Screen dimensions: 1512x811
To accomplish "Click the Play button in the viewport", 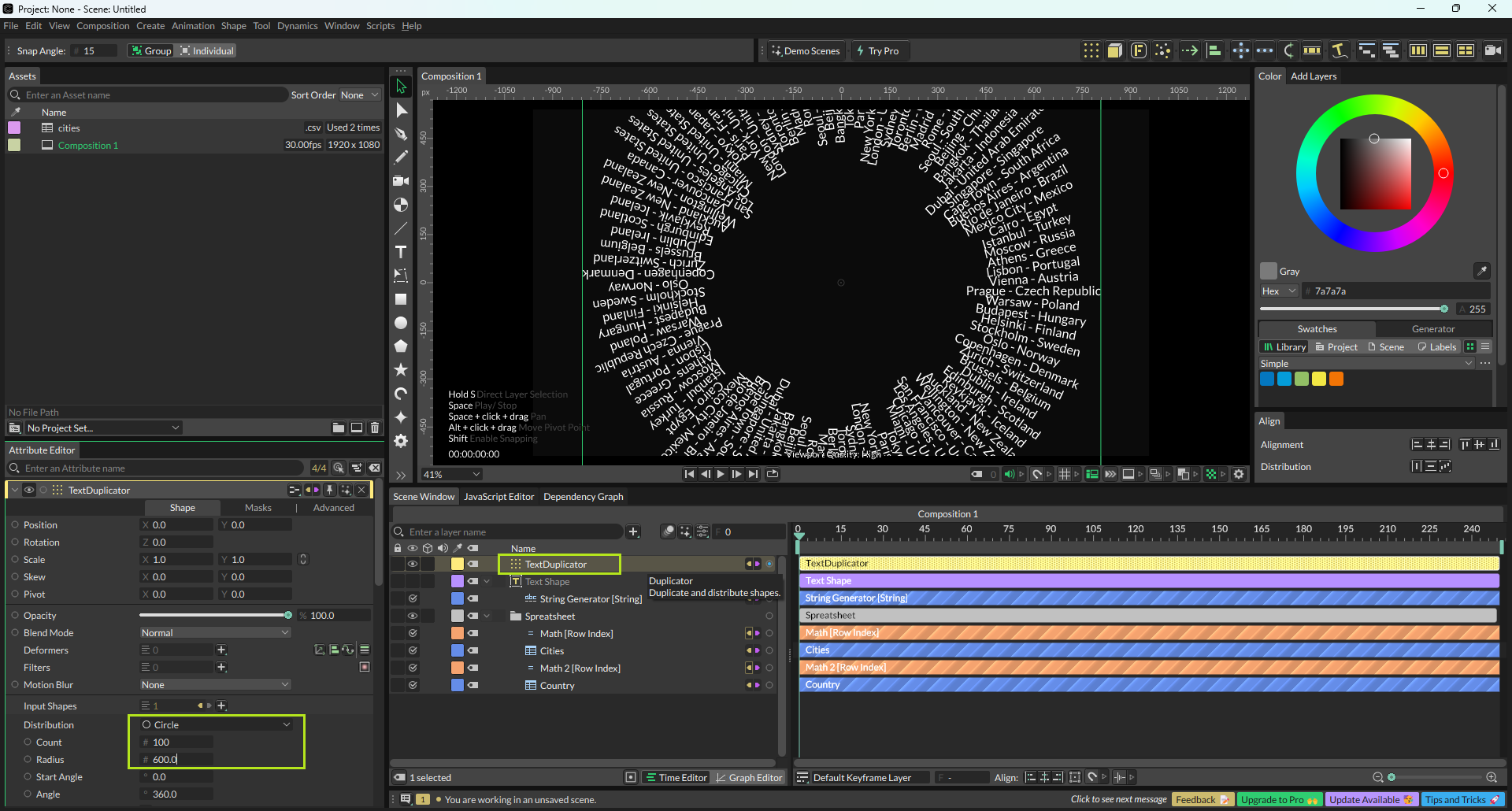I will [721, 474].
